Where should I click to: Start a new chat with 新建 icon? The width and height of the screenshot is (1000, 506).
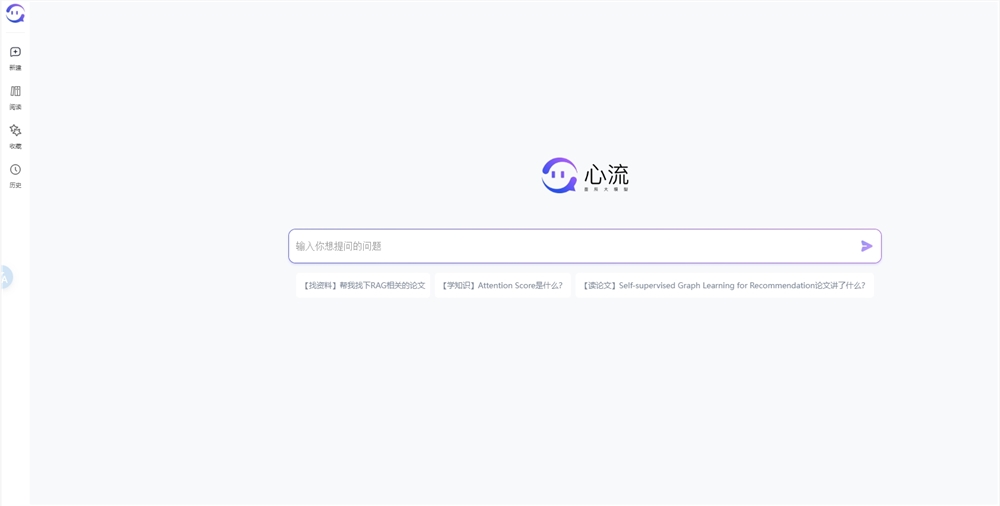point(15,52)
